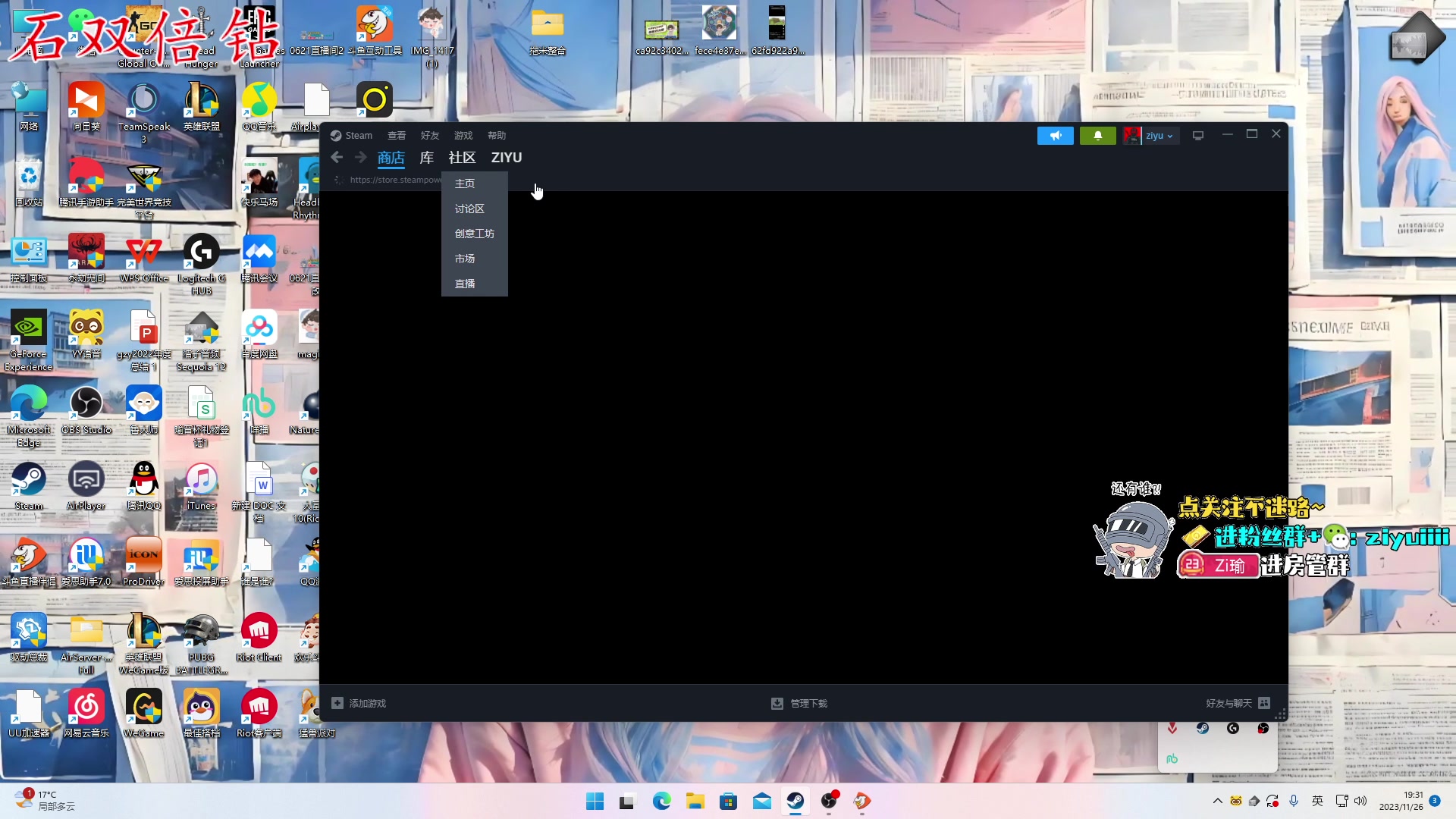The width and height of the screenshot is (1456, 819).
Task: Open WPS Office desktop icon
Action: point(144,259)
